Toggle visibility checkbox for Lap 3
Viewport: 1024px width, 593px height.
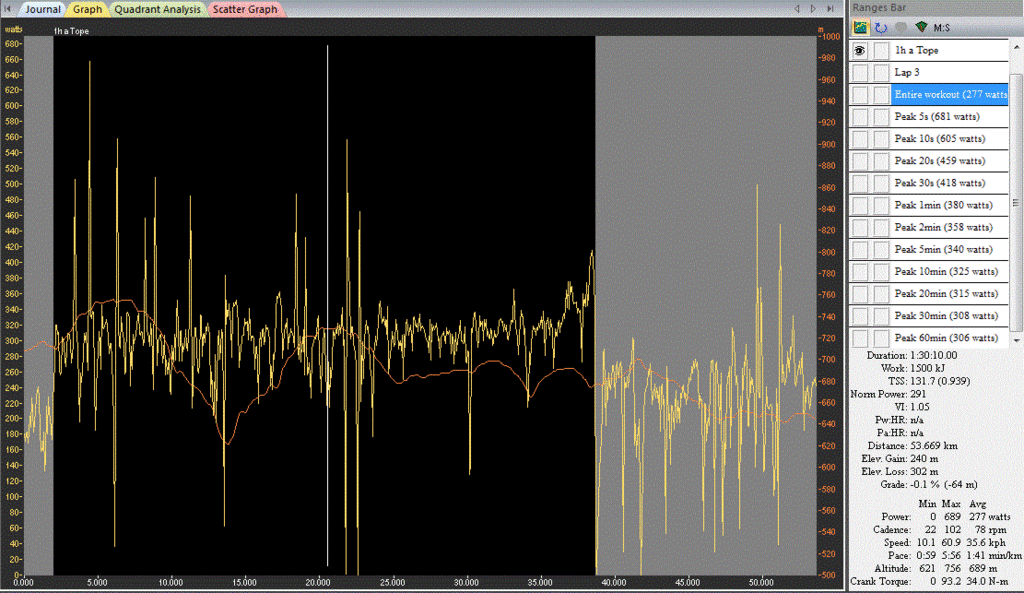coord(860,73)
